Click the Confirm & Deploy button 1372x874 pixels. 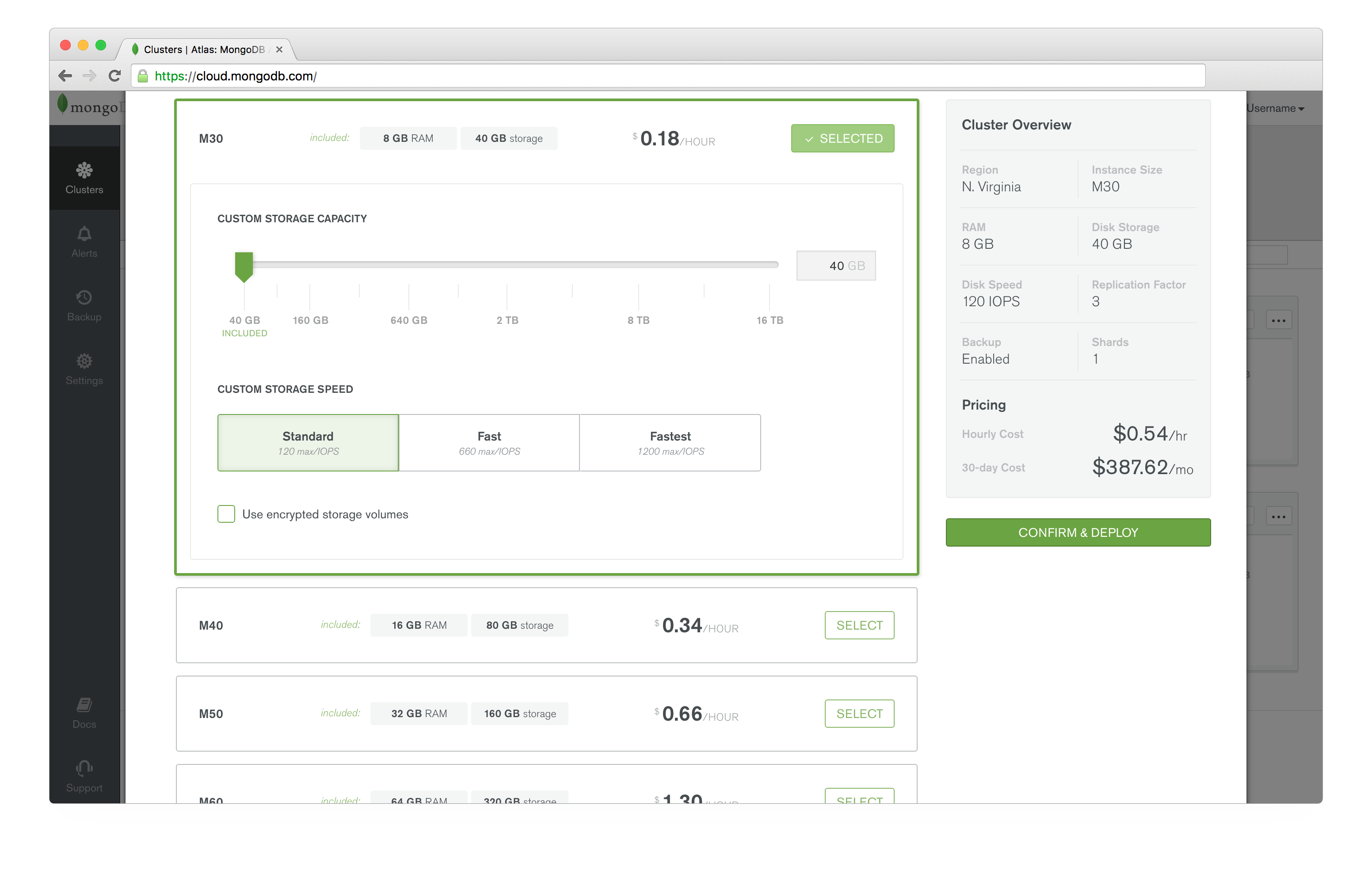pos(1078,532)
